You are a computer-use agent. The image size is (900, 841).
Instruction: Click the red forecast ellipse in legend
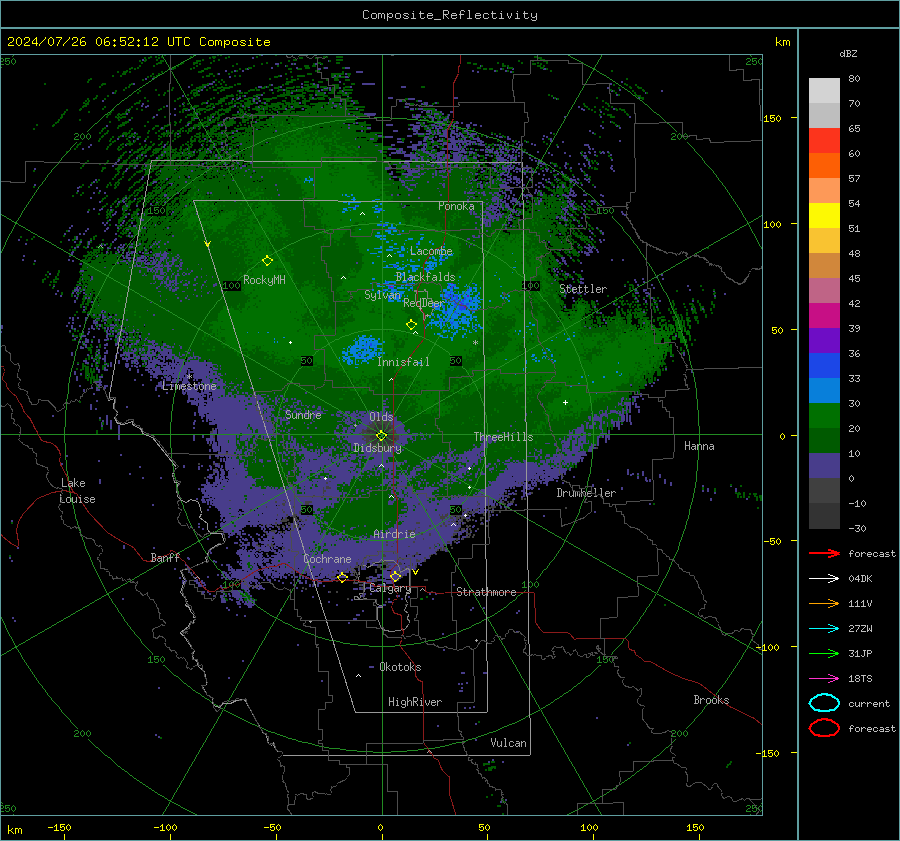(x=824, y=728)
